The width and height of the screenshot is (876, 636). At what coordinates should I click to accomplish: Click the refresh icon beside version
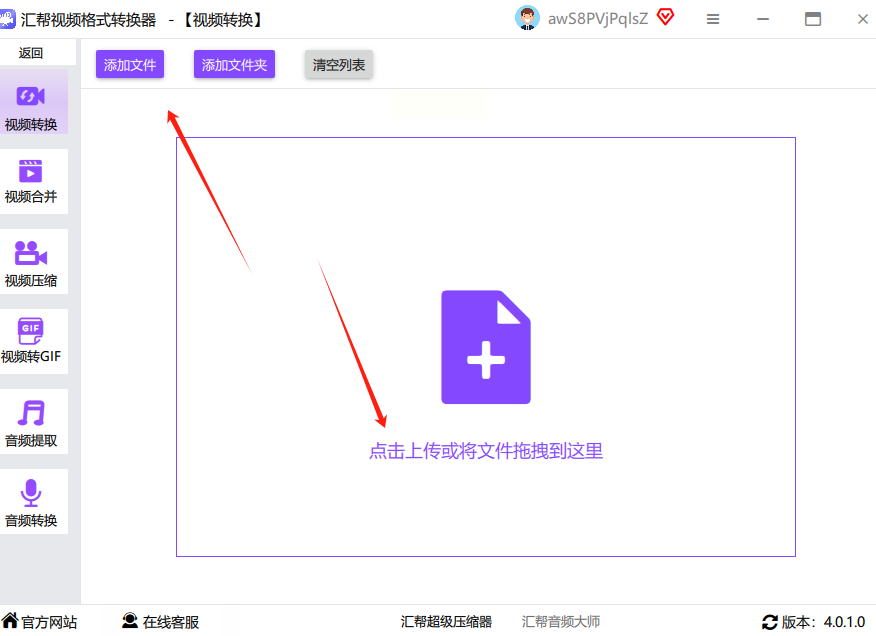click(x=770, y=622)
